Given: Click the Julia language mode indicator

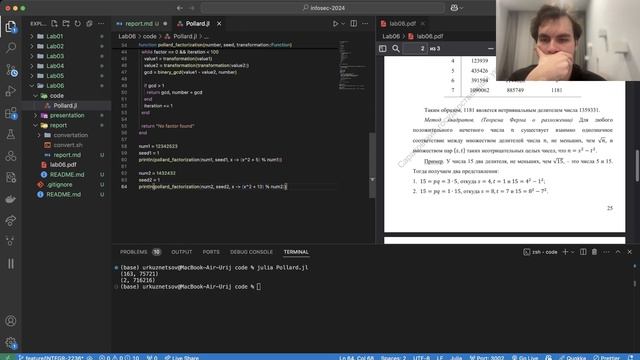Looking at the screenshot, I should [456, 358].
